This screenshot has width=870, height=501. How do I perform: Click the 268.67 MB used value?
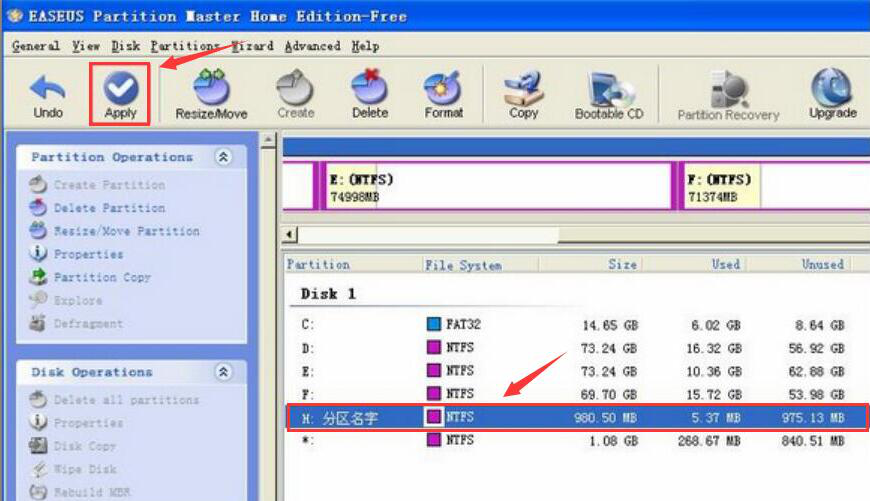709,441
